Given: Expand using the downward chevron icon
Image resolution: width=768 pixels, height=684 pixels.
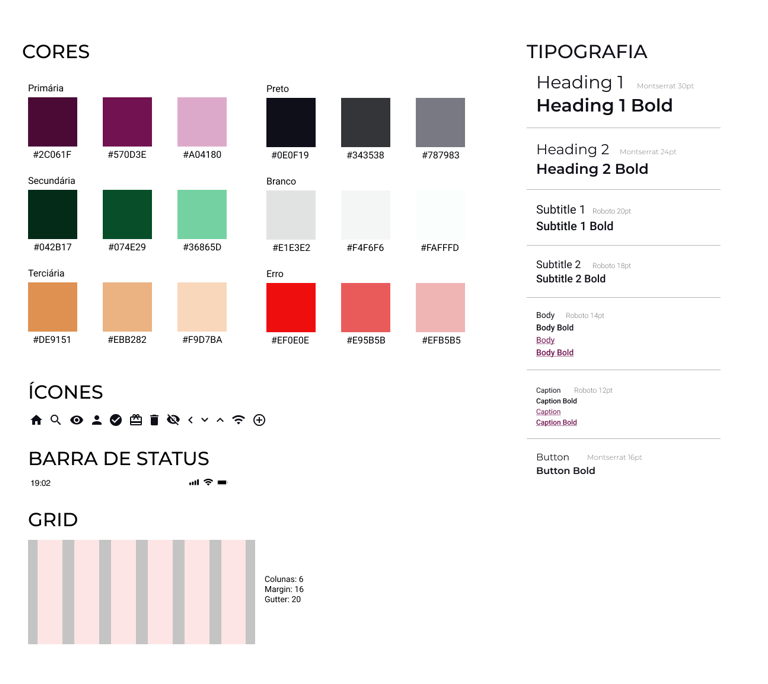Looking at the screenshot, I should 205,420.
